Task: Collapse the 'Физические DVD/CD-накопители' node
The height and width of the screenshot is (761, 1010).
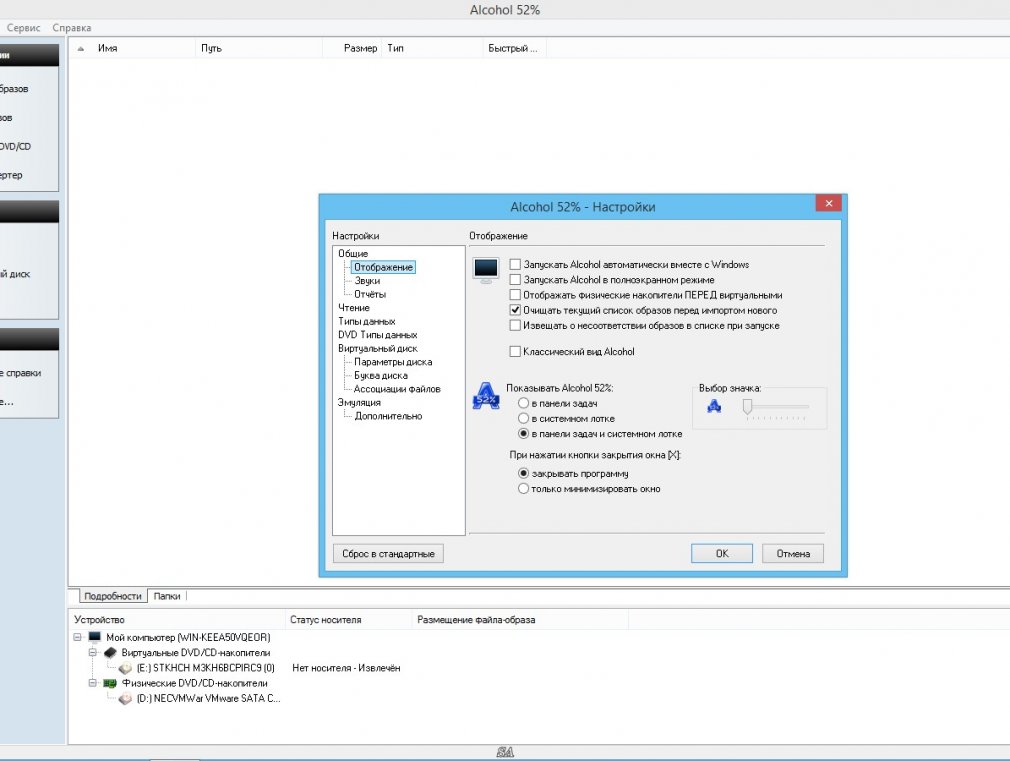Action: [x=93, y=683]
